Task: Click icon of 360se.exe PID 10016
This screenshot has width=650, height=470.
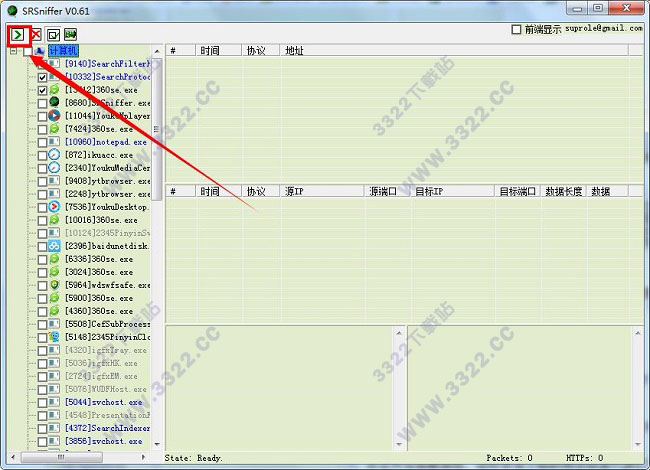Action: (x=54, y=220)
